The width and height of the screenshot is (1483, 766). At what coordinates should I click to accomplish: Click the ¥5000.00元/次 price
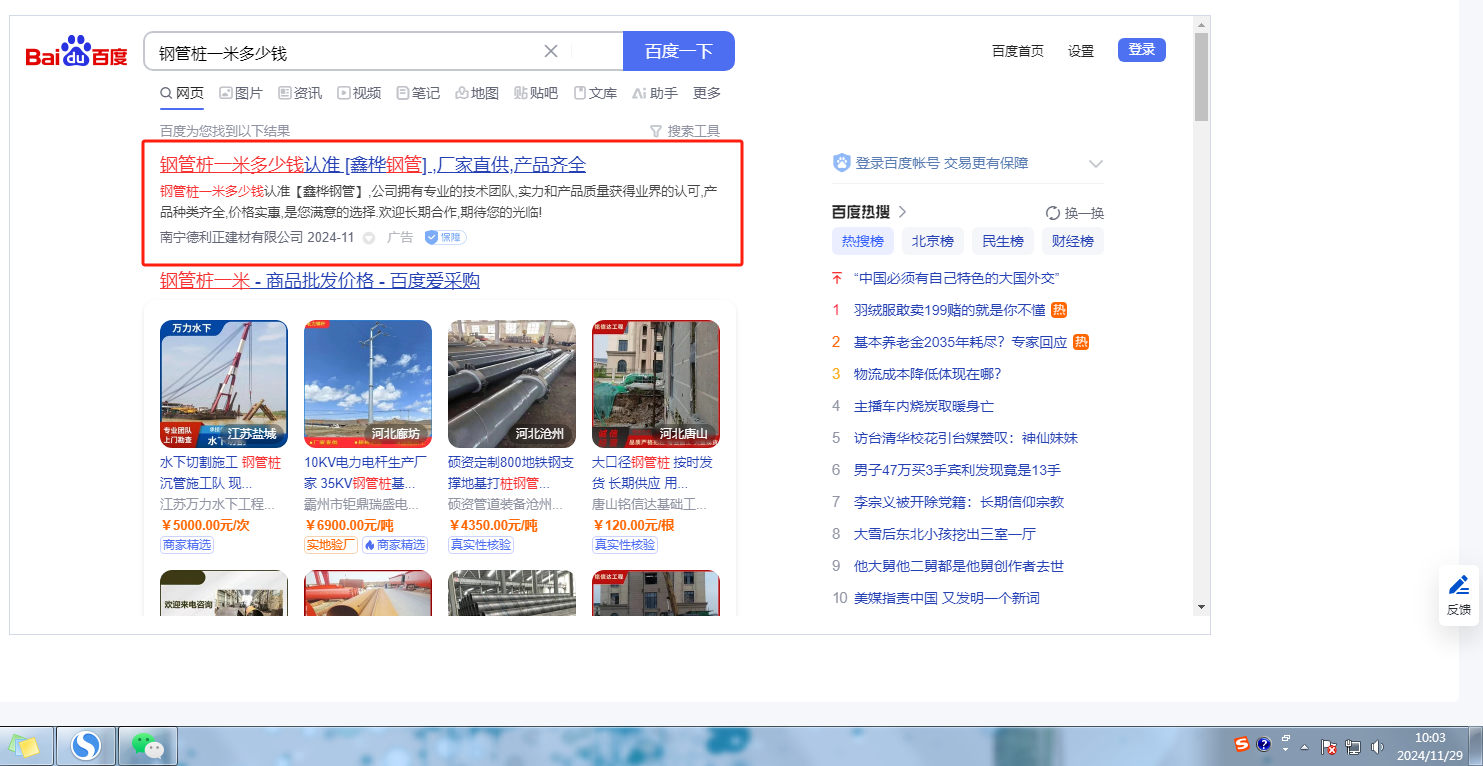pyautogui.click(x=205, y=525)
